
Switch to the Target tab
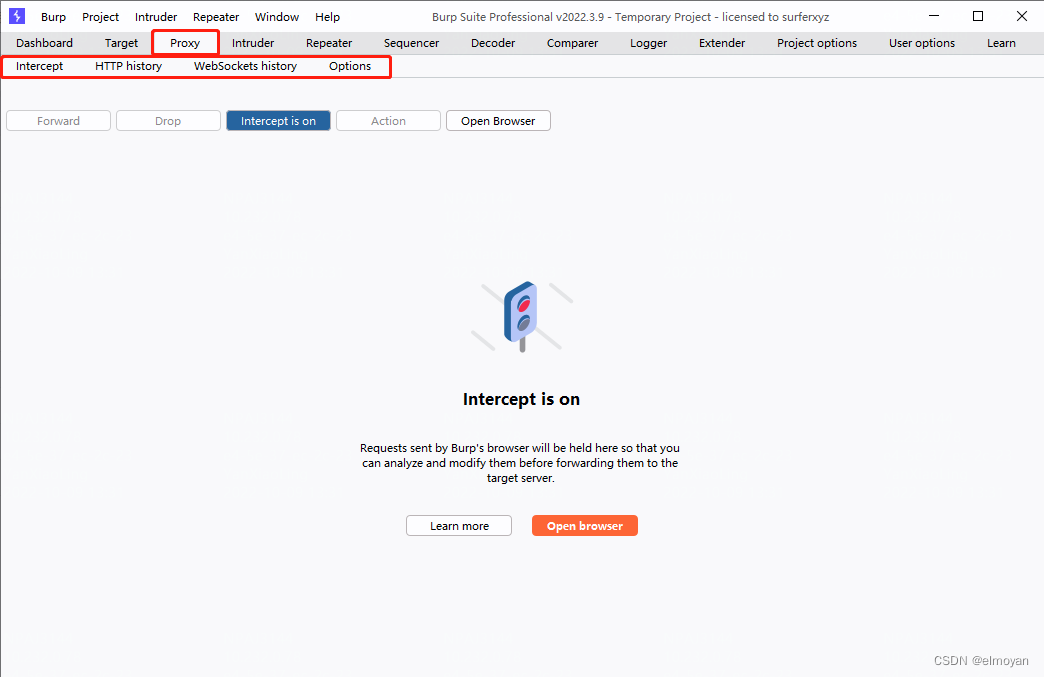point(121,43)
